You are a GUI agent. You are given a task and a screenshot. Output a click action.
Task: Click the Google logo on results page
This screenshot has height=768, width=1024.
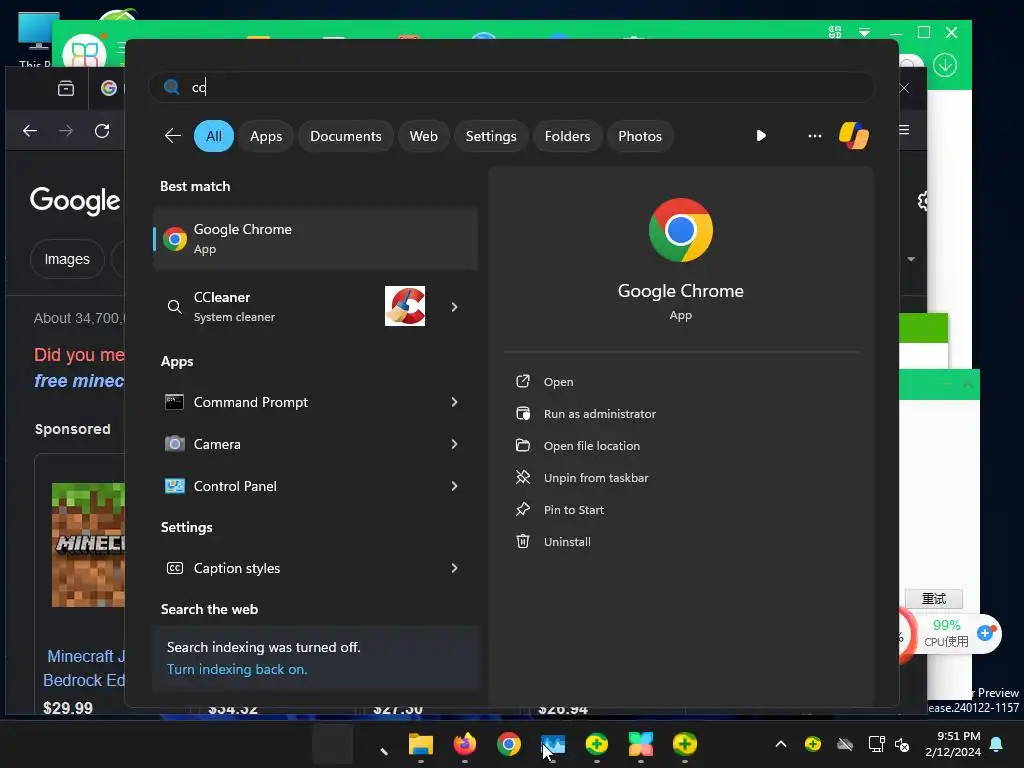[75, 200]
